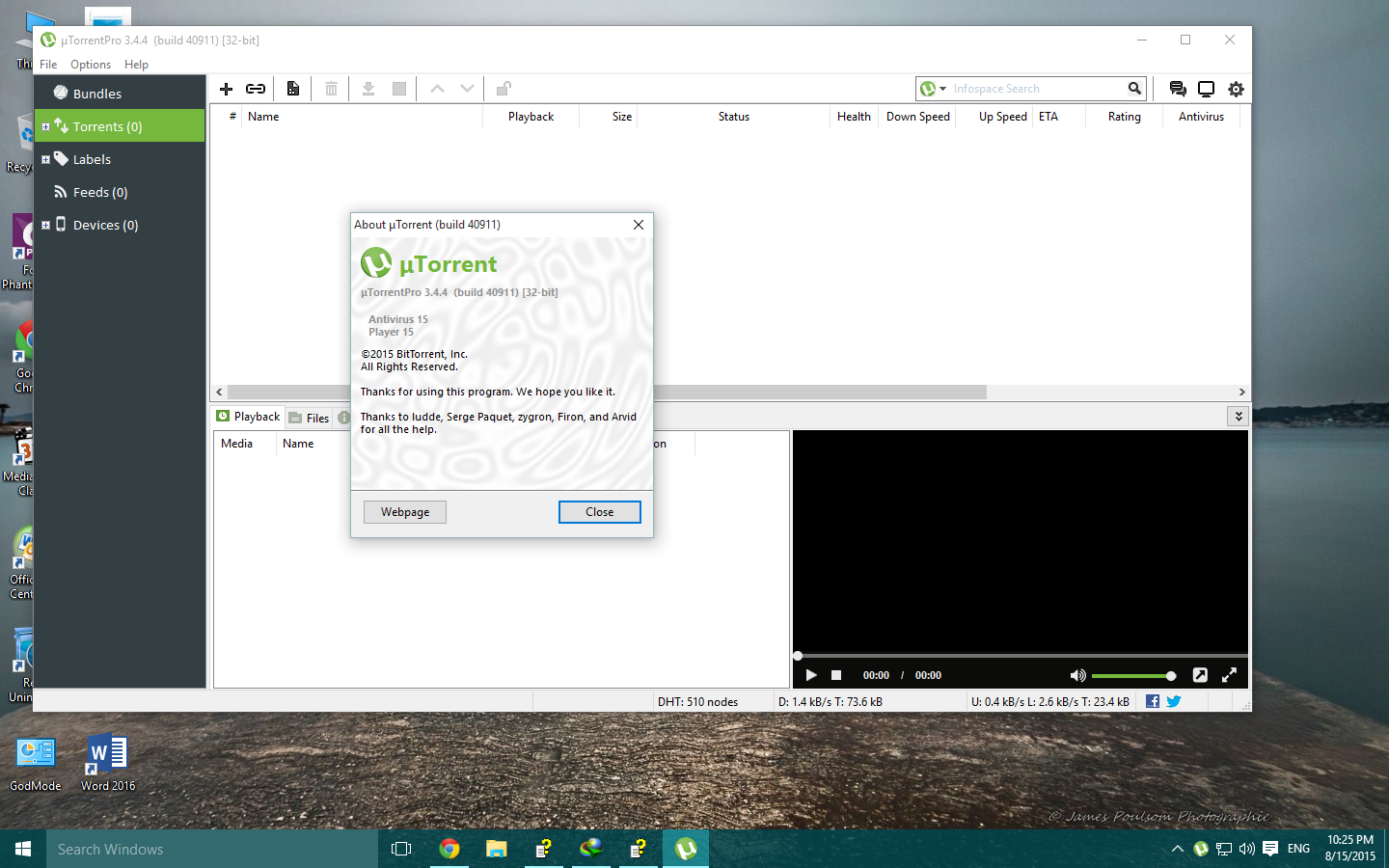Click the Facebook icon in status bar
Image resolution: width=1389 pixels, height=868 pixels.
1153,701
